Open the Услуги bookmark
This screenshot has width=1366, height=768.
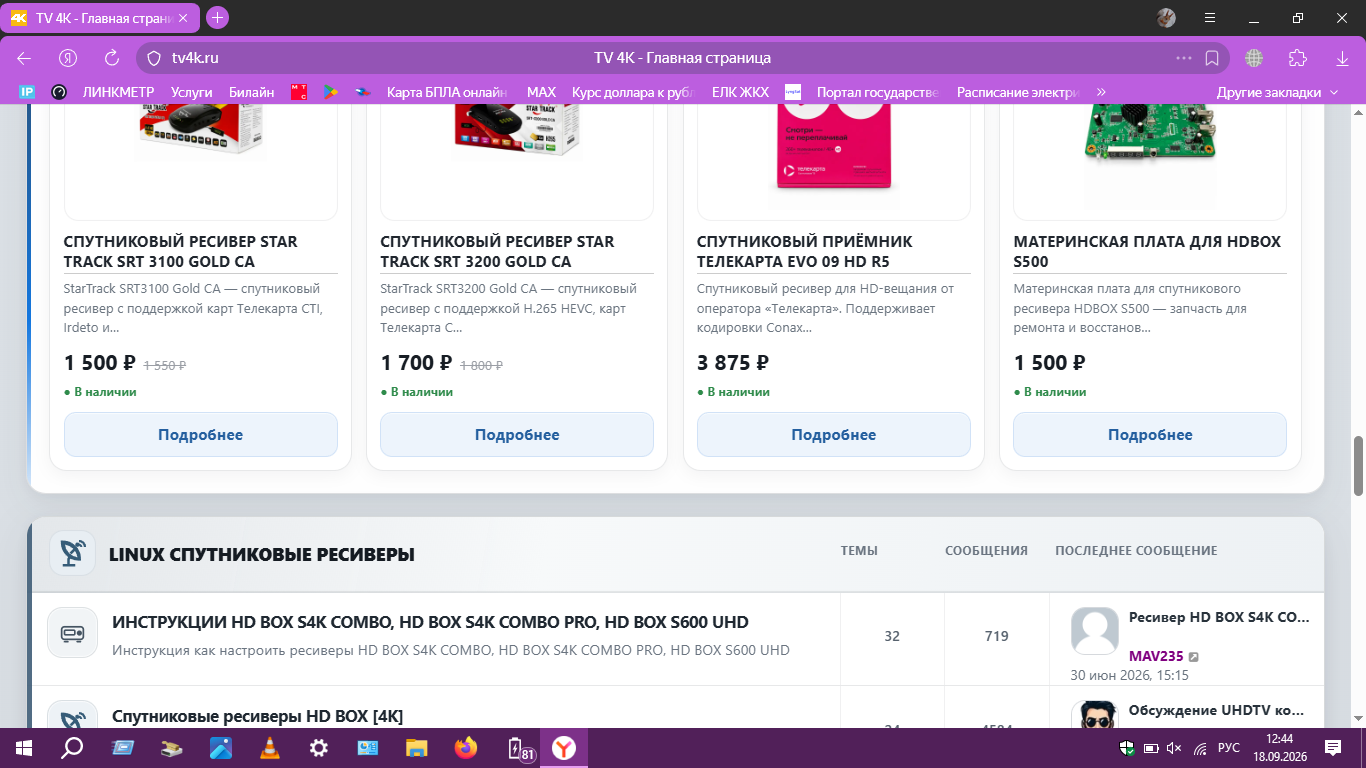pos(192,92)
